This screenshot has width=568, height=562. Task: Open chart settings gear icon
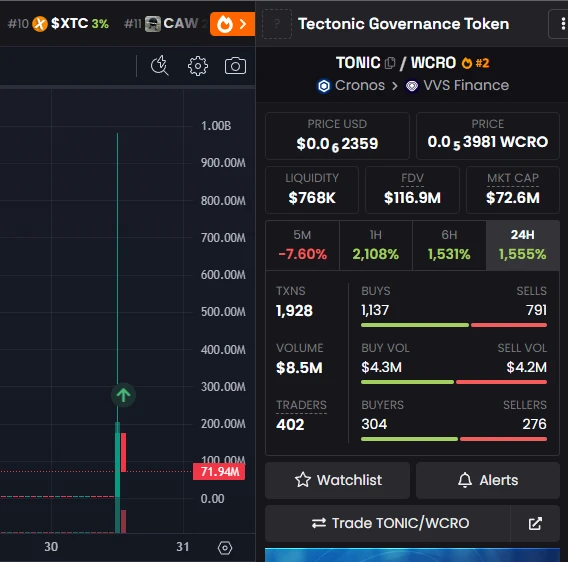[198, 66]
